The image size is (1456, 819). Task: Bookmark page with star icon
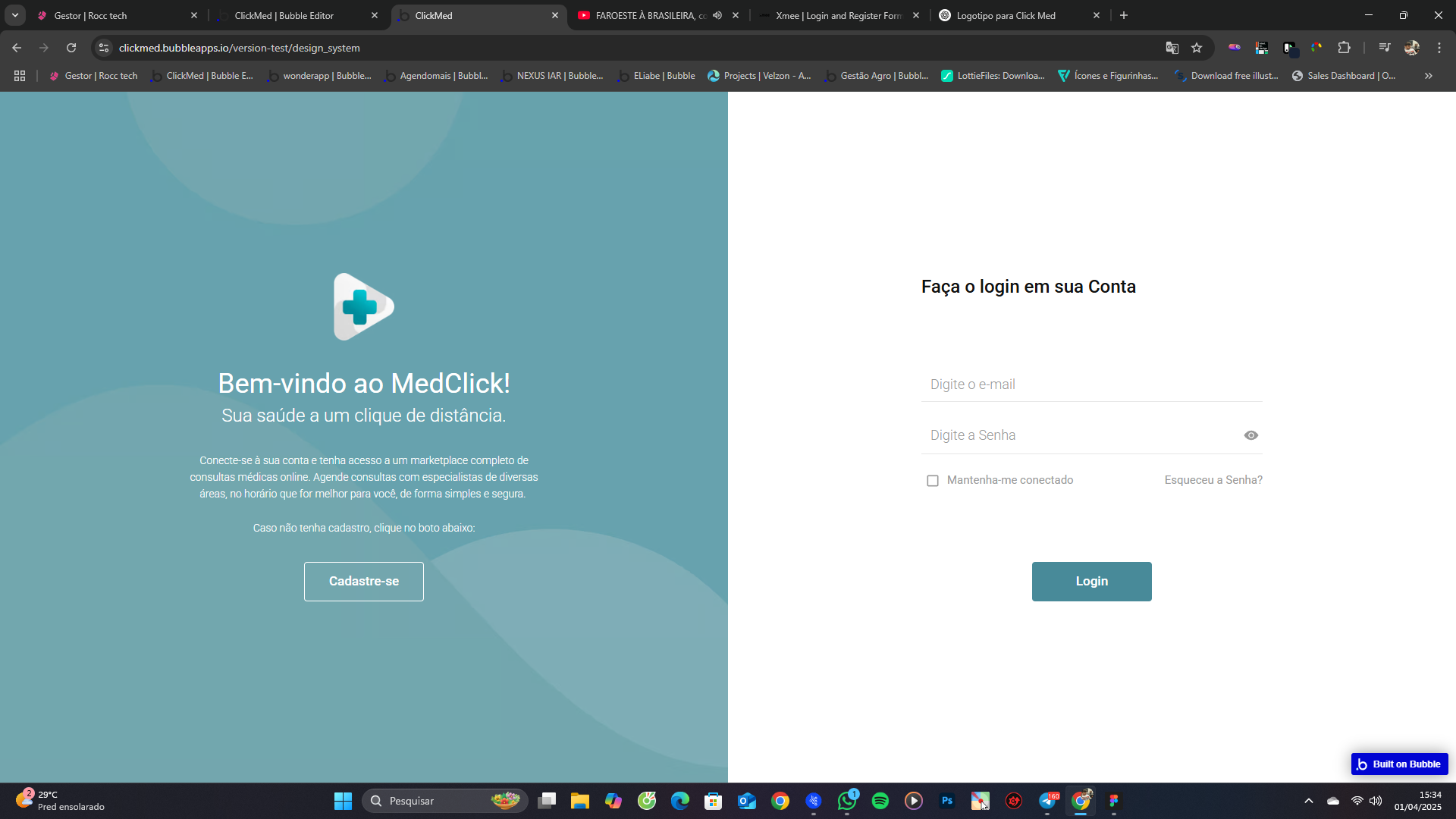pyautogui.click(x=1197, y=48)
